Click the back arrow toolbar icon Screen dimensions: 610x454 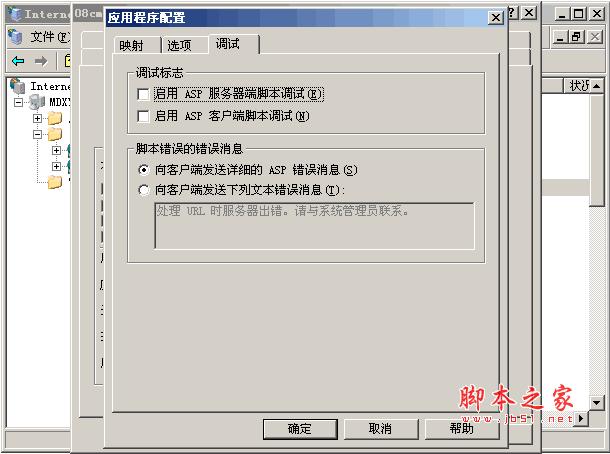click(18, 61)
